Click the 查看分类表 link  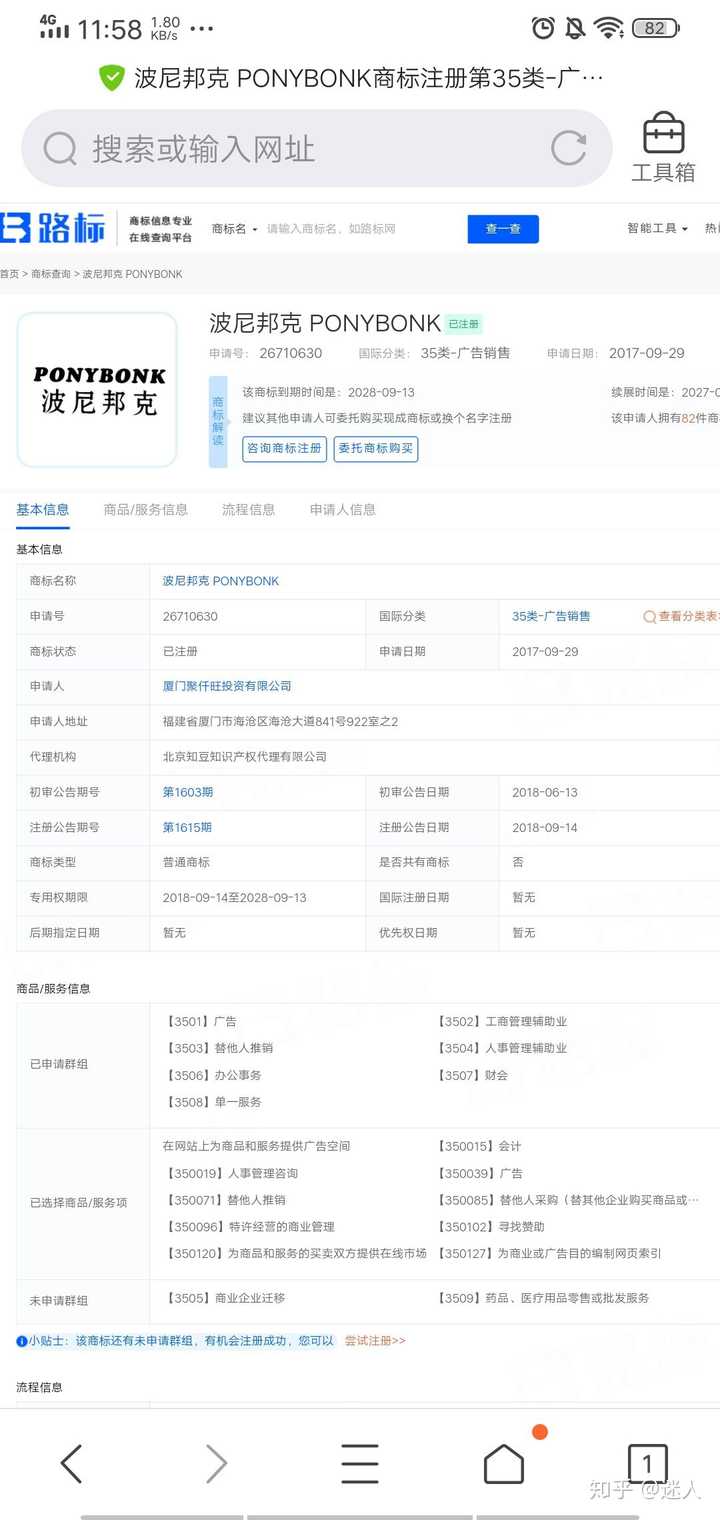click(x=680, y=616)
